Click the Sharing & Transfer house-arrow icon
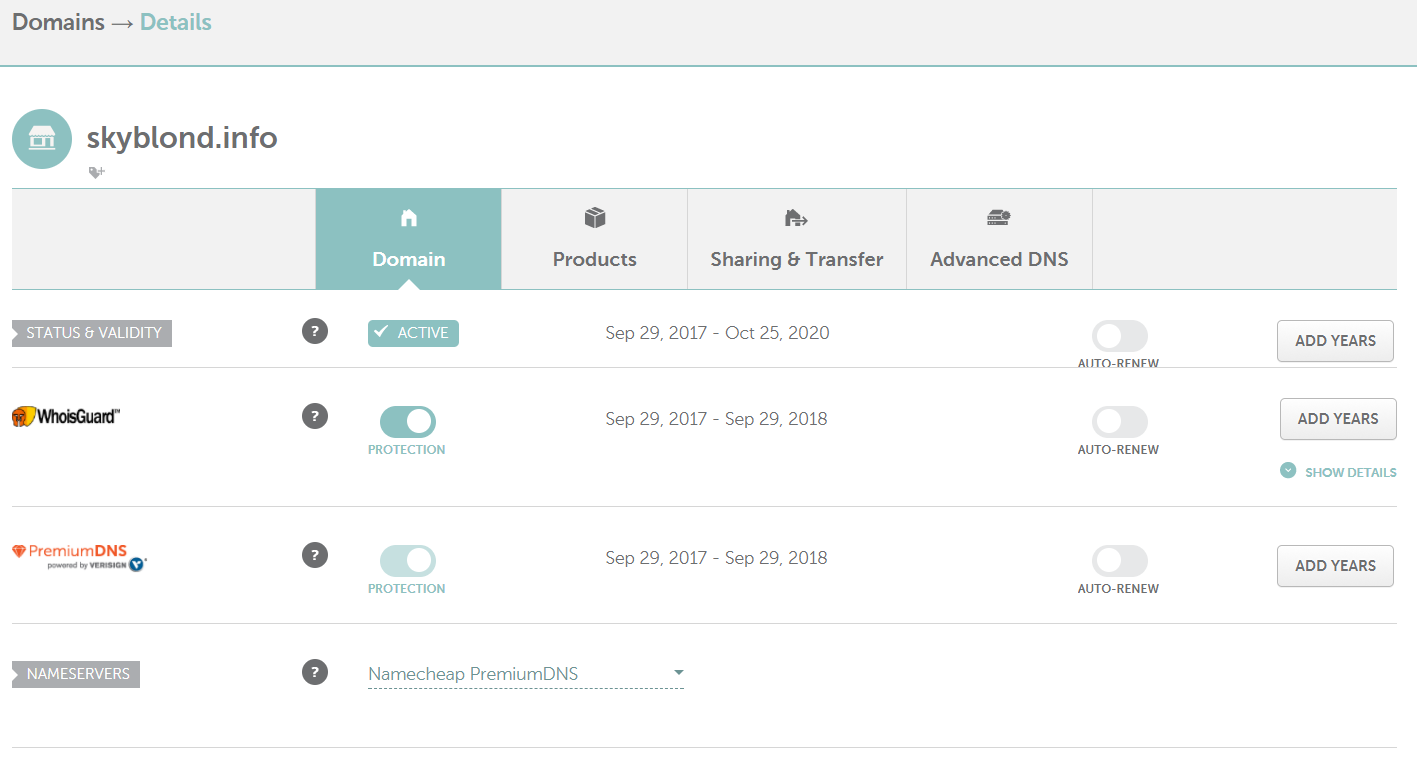Image resolution: width=1417 pixels, height=764 pixels. tap(796, 218)
